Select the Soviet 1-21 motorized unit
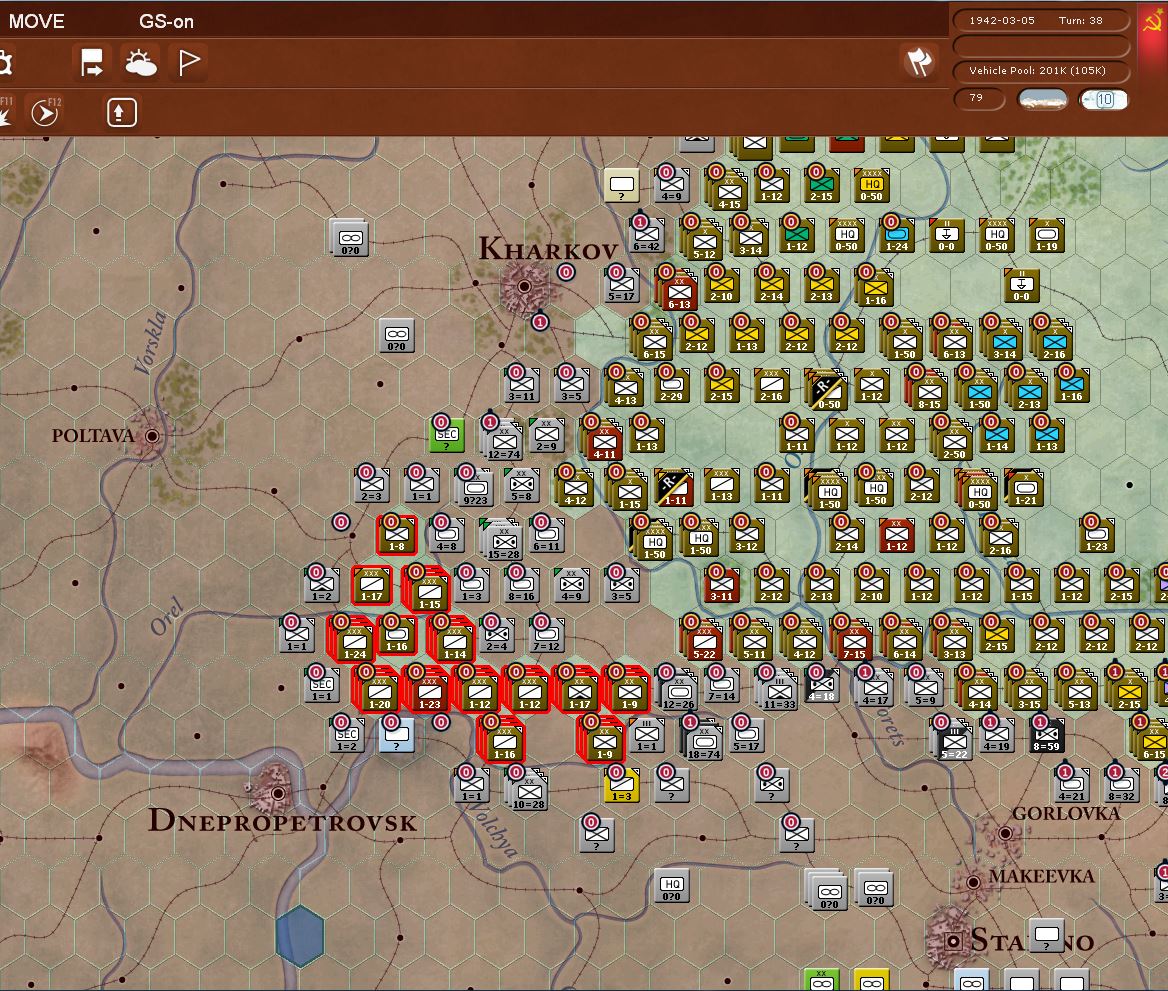Viewport: 1168px width, 991px height. point(1026,489)
